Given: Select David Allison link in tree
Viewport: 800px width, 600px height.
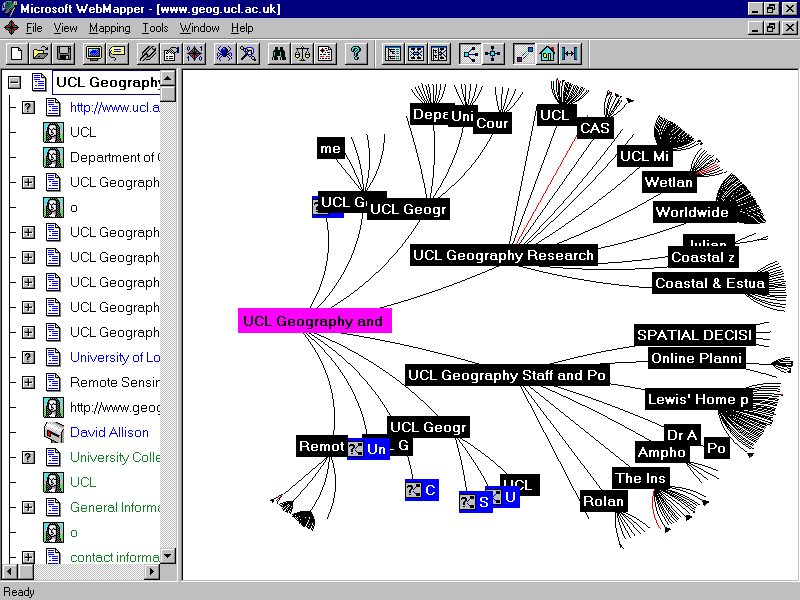Looking at the screenshot, I should tap(109, 432).
